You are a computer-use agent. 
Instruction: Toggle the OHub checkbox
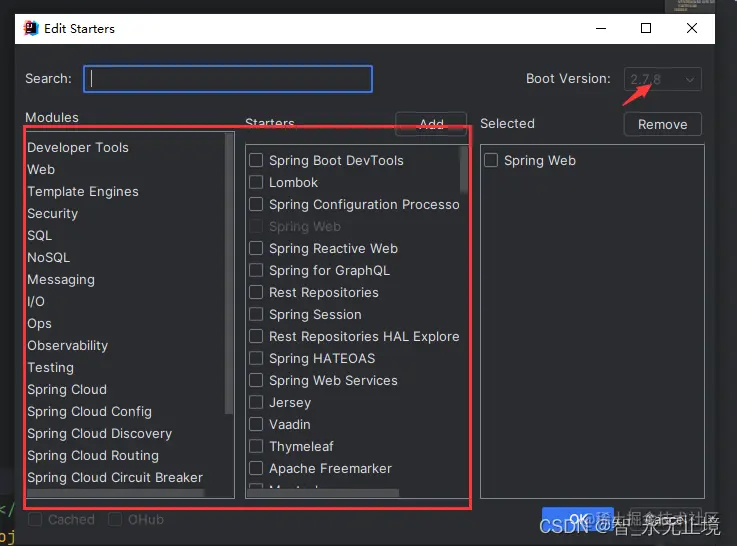pos(115,520)
